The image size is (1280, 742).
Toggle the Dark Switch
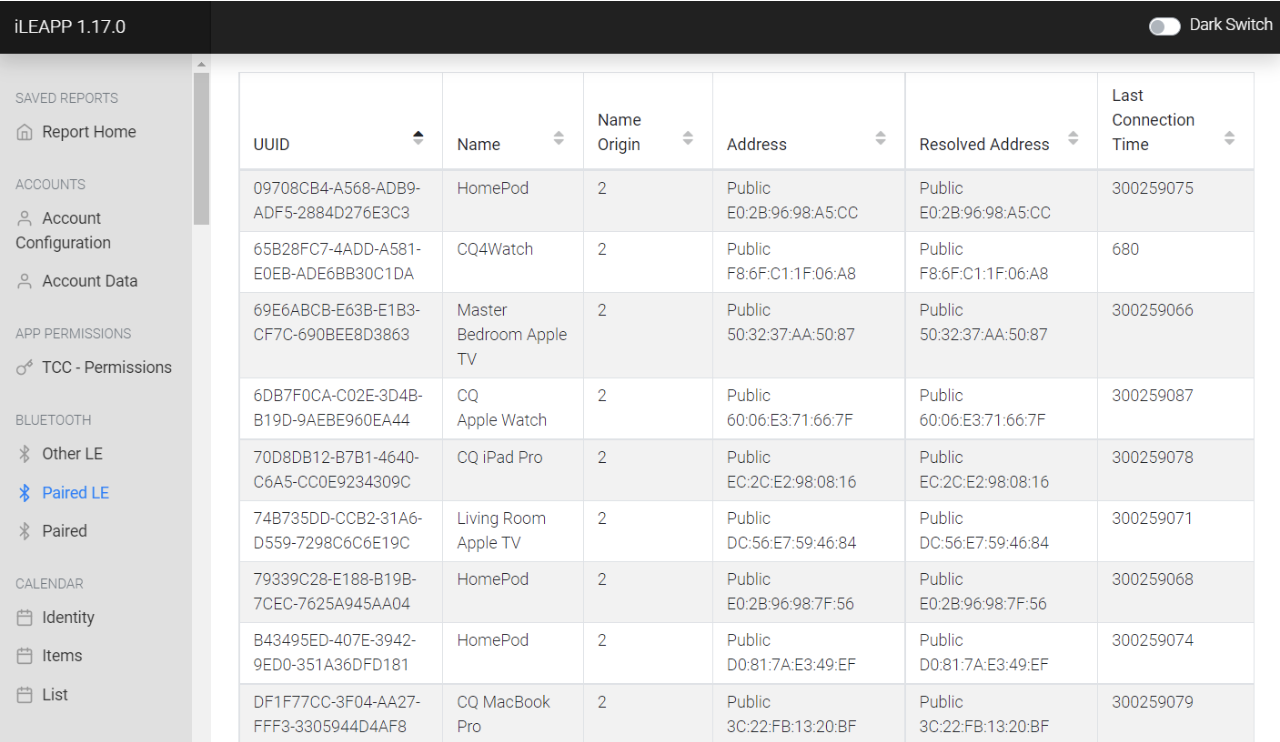pos(1164,26)
